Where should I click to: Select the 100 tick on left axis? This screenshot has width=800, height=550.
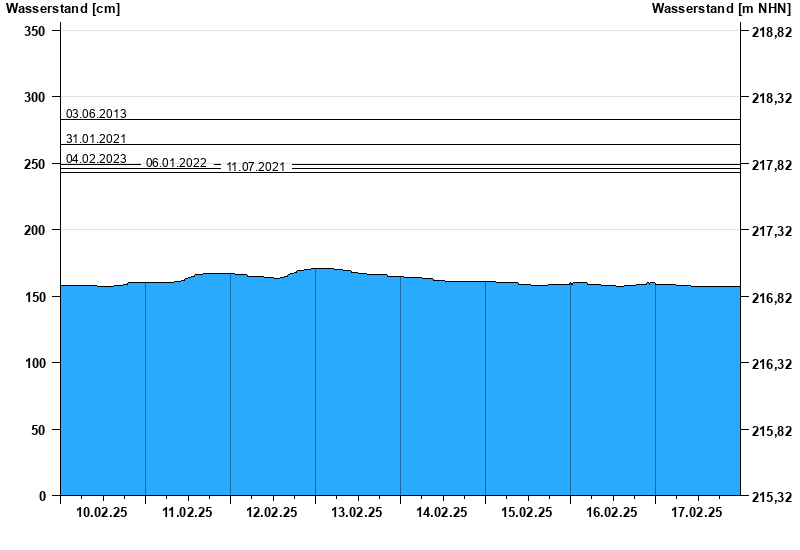(x=35, y=363)
